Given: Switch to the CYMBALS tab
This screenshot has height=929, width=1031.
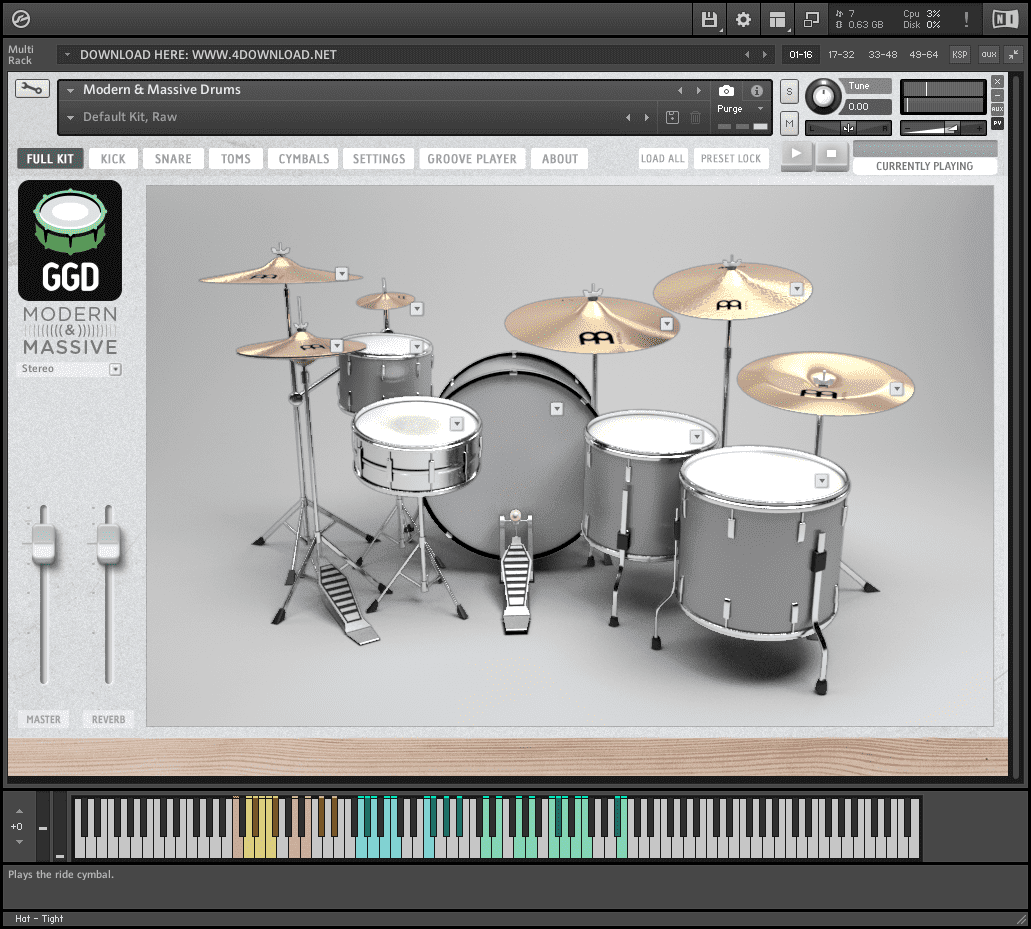Looking at the screenshot, I should [x=303, y=158].
